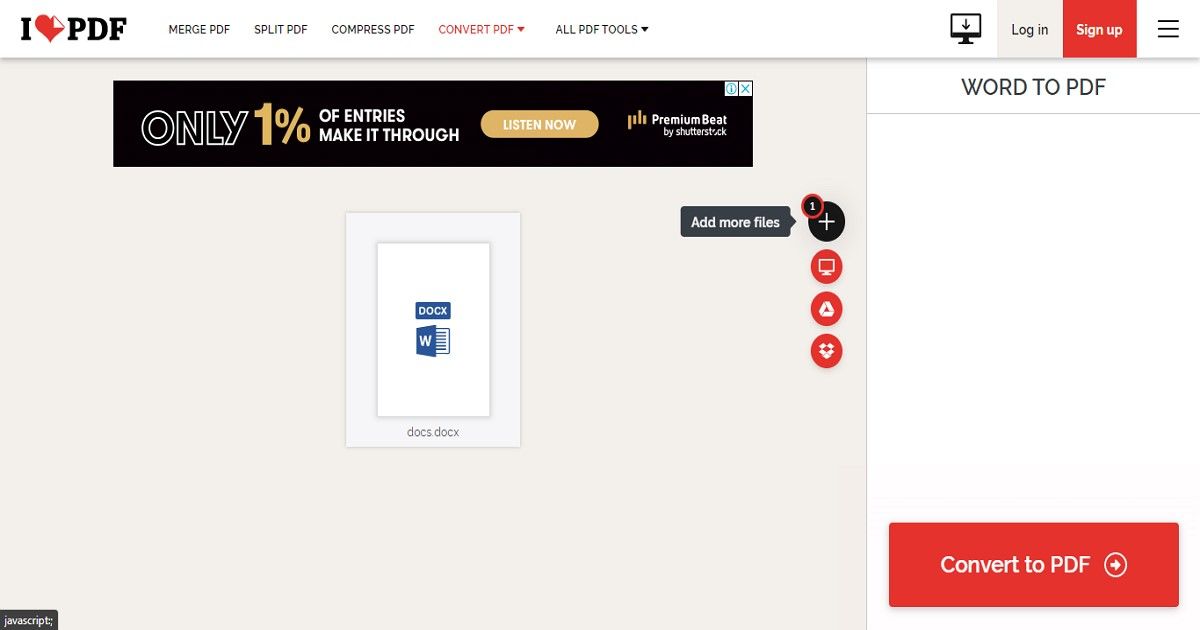
Task: Go to the iLovePDF home logo
Action: click(73, 29)
